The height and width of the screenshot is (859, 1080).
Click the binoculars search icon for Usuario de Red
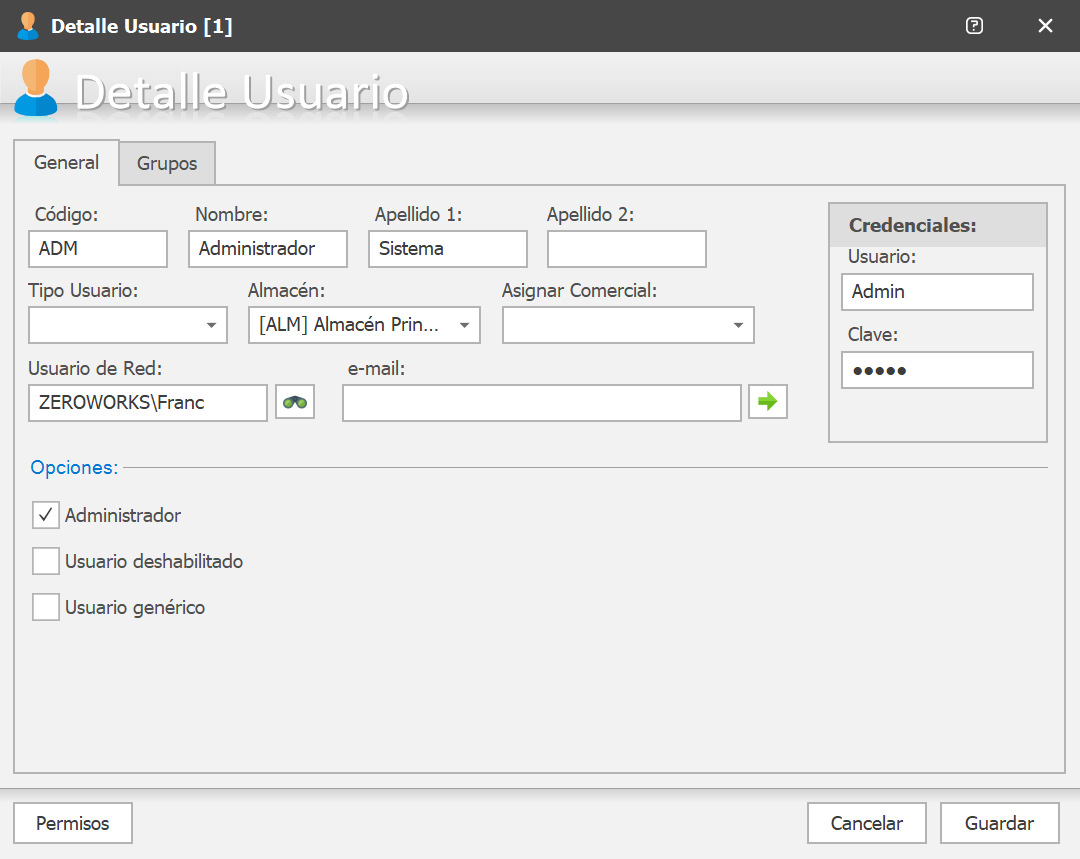pyautogui.click(x=295, y=402)
